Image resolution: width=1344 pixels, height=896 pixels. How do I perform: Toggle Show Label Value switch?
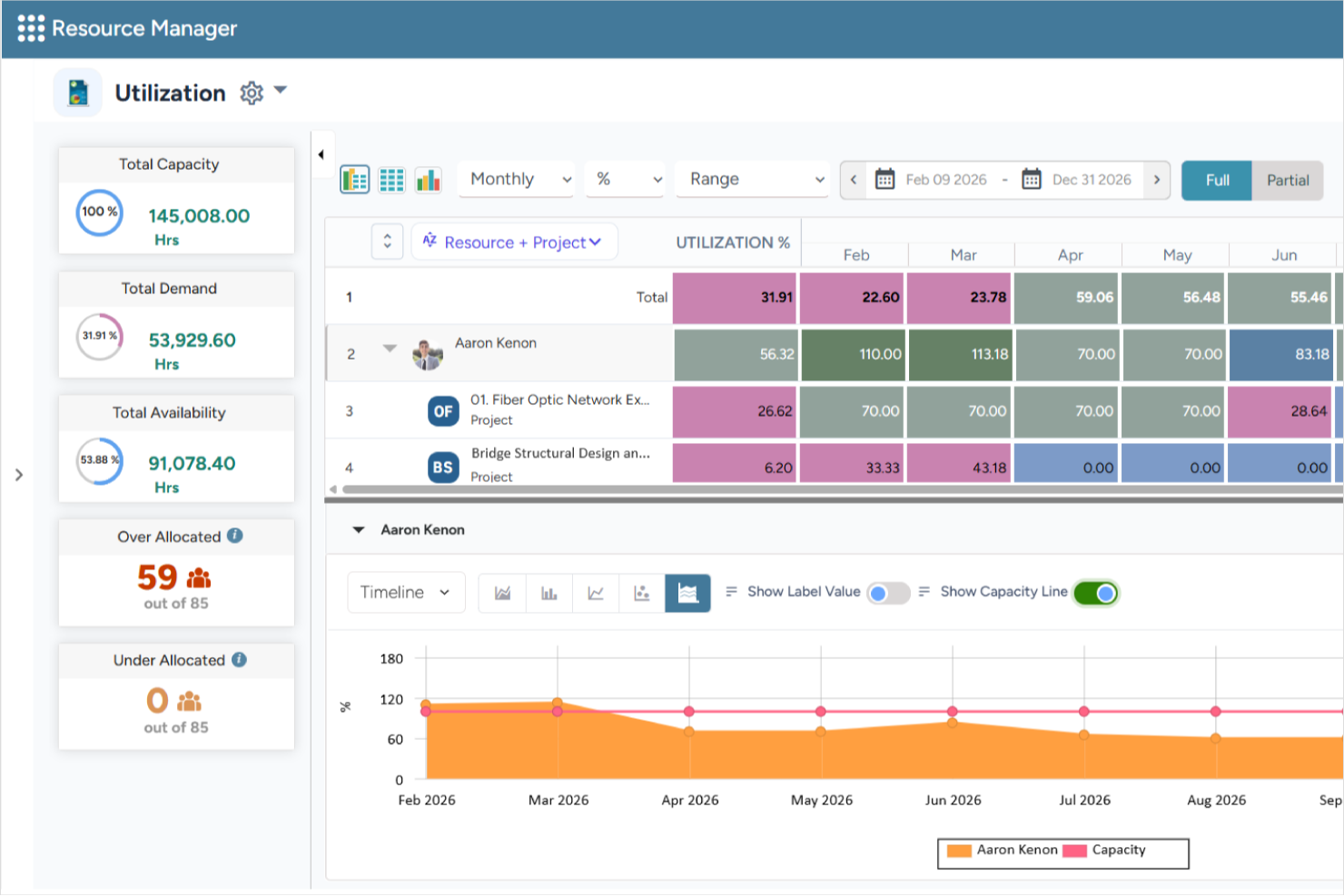click(888, 593)
